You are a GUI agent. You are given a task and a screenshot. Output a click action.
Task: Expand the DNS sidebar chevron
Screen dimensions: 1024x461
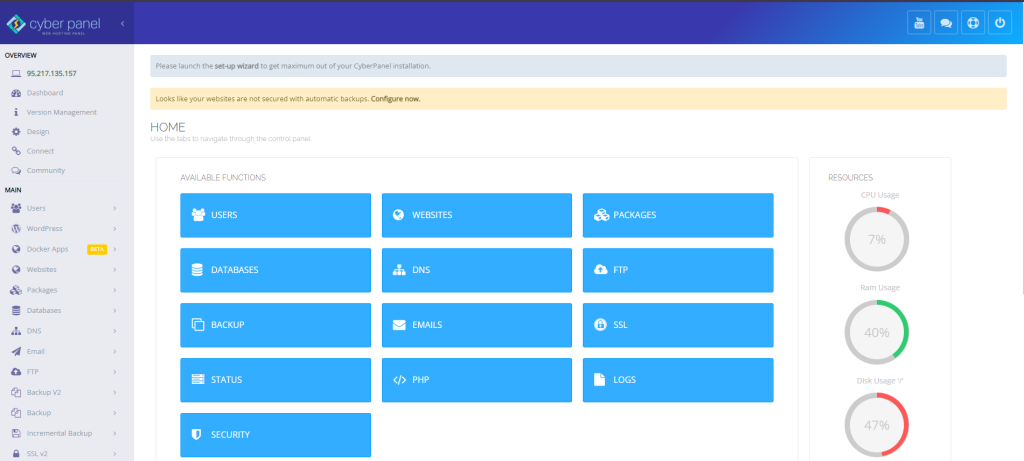[114, 331]
